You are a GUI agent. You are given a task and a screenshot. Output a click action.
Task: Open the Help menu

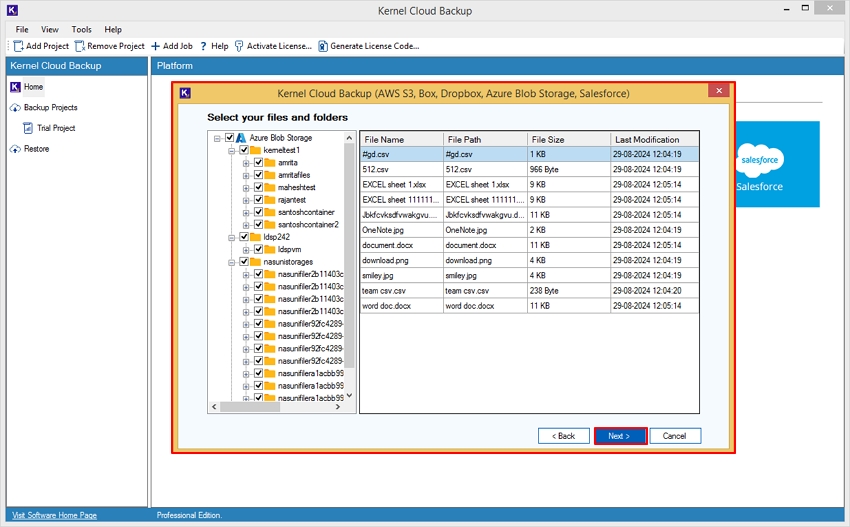tap(113, 29)
